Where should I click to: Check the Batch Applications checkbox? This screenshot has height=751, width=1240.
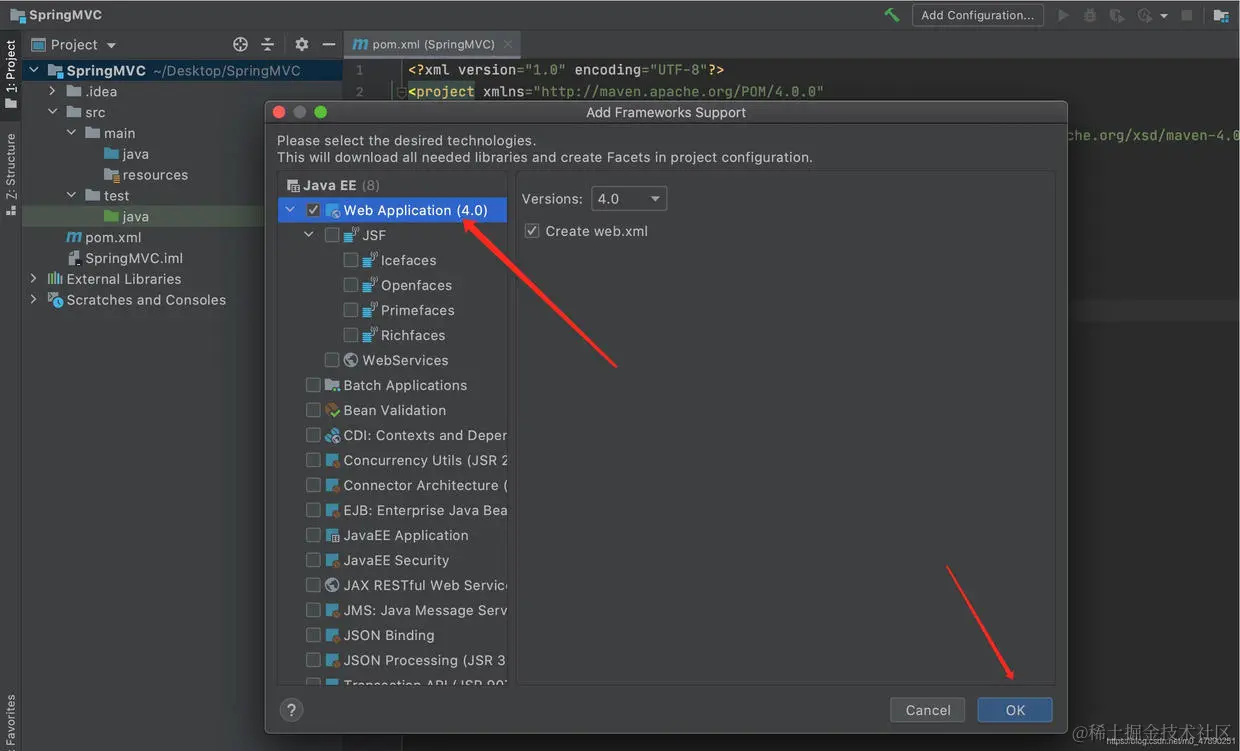(x=313, y=385)
